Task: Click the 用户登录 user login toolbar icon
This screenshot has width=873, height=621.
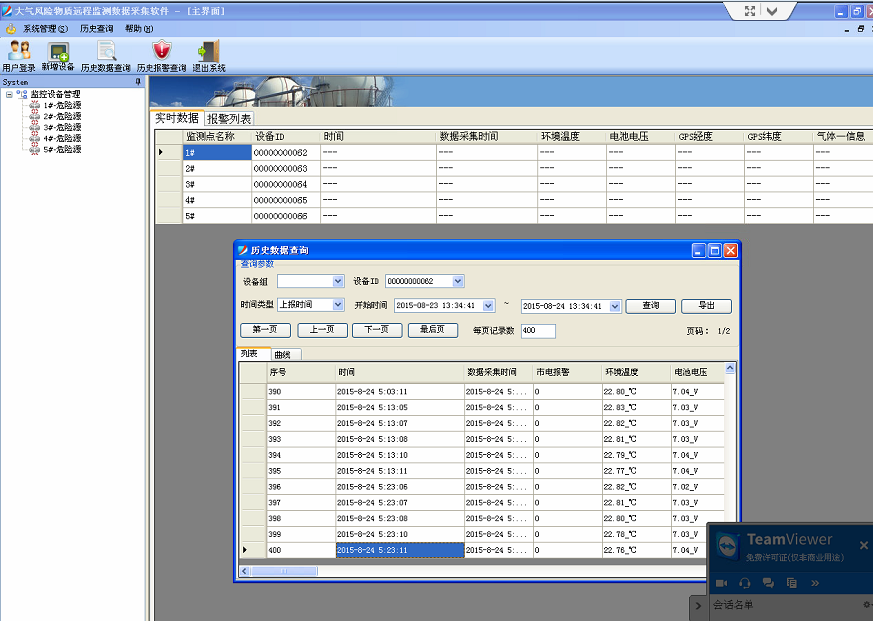Action: pyautogui.click(x=18, y=52)
